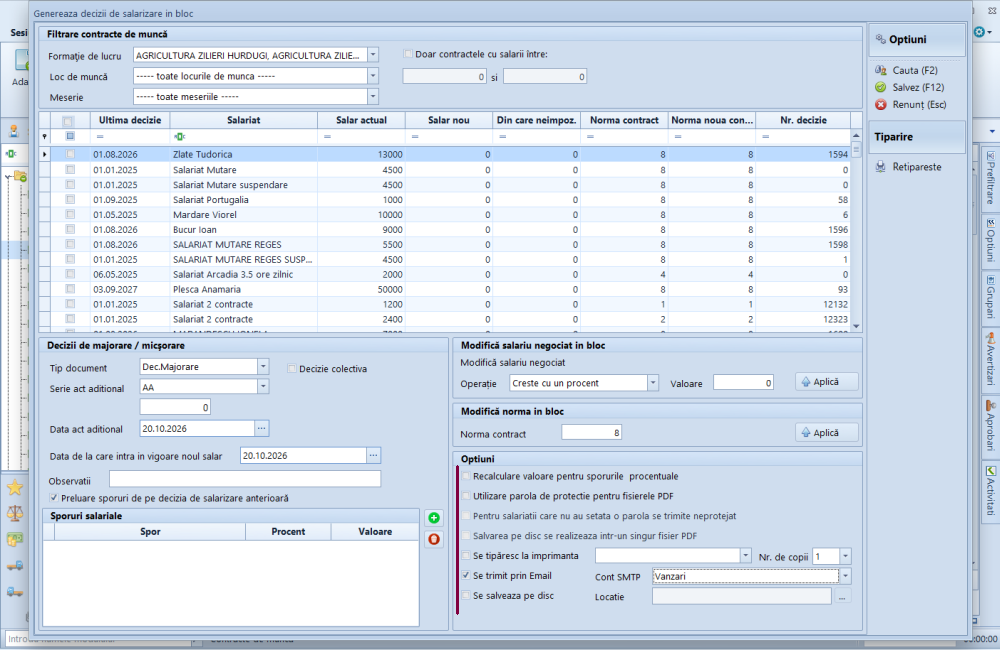Click the Salariat column header
This screenshot has width=1000, height=650.
[x=244, y=120]
